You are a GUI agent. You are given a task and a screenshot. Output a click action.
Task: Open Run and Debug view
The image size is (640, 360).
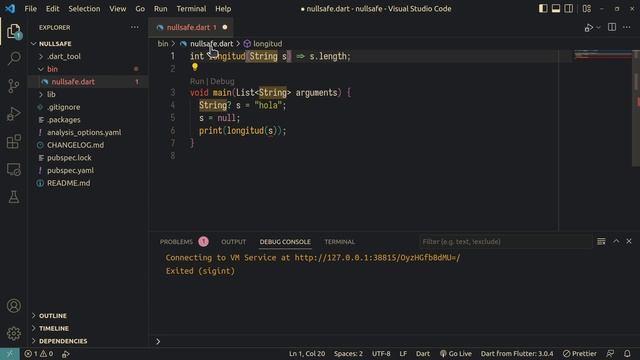[13, 114]
